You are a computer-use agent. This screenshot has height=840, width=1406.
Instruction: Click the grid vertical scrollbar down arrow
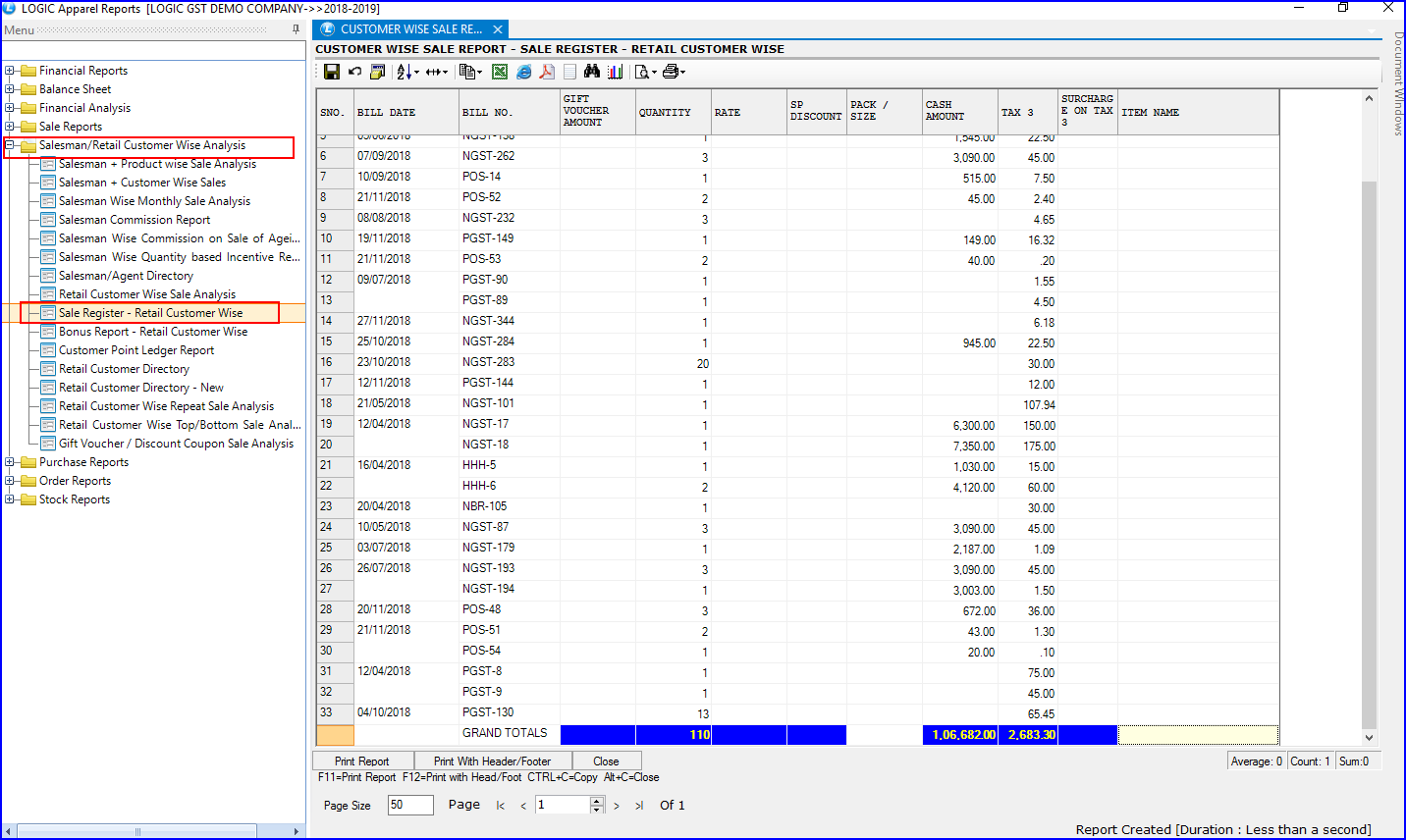pyautogui.click(x=1370, y=737)
